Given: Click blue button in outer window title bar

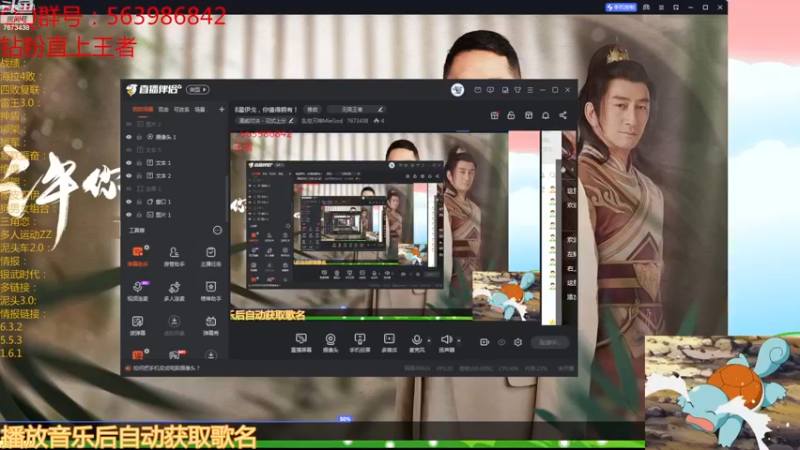Looking at the screenshot, I should tap(621, 7).
